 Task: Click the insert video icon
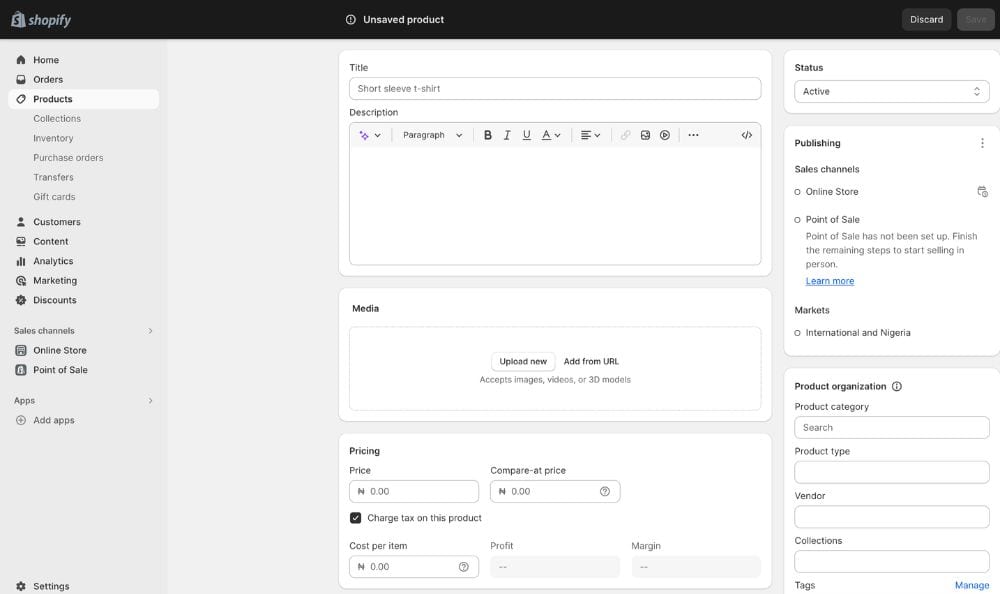665,135
